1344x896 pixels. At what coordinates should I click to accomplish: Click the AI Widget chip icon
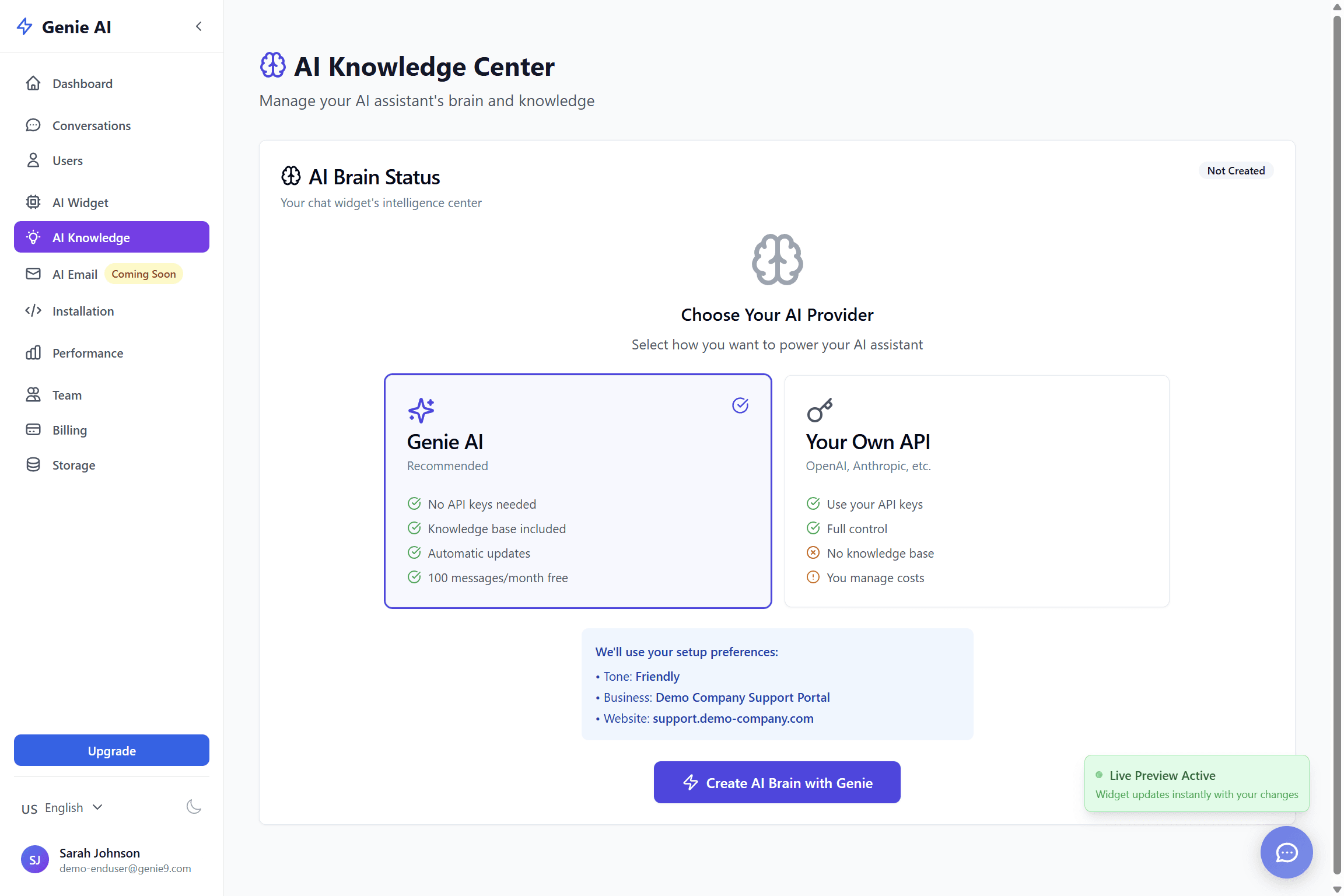(33, 202)
